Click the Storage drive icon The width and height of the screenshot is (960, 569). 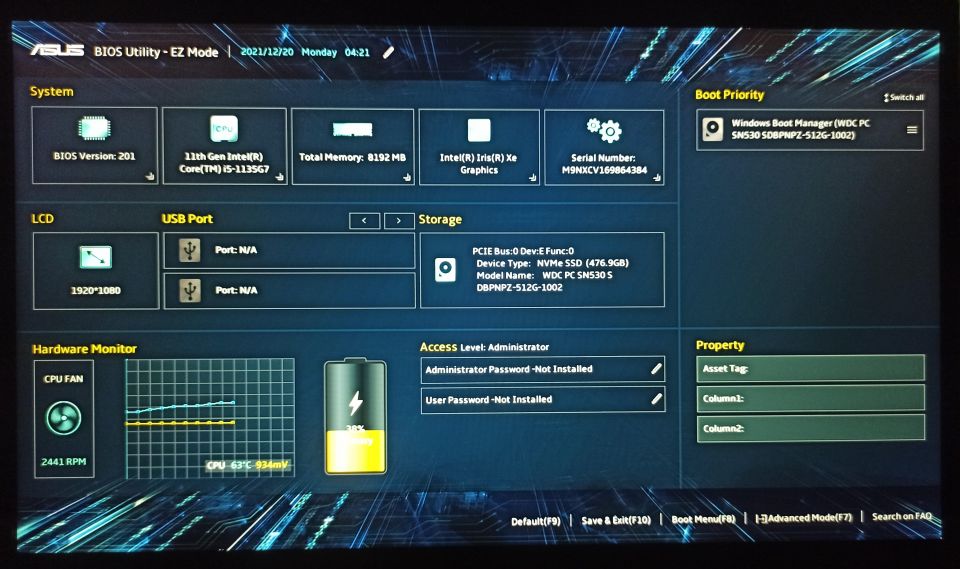click(x=445, y=269)
